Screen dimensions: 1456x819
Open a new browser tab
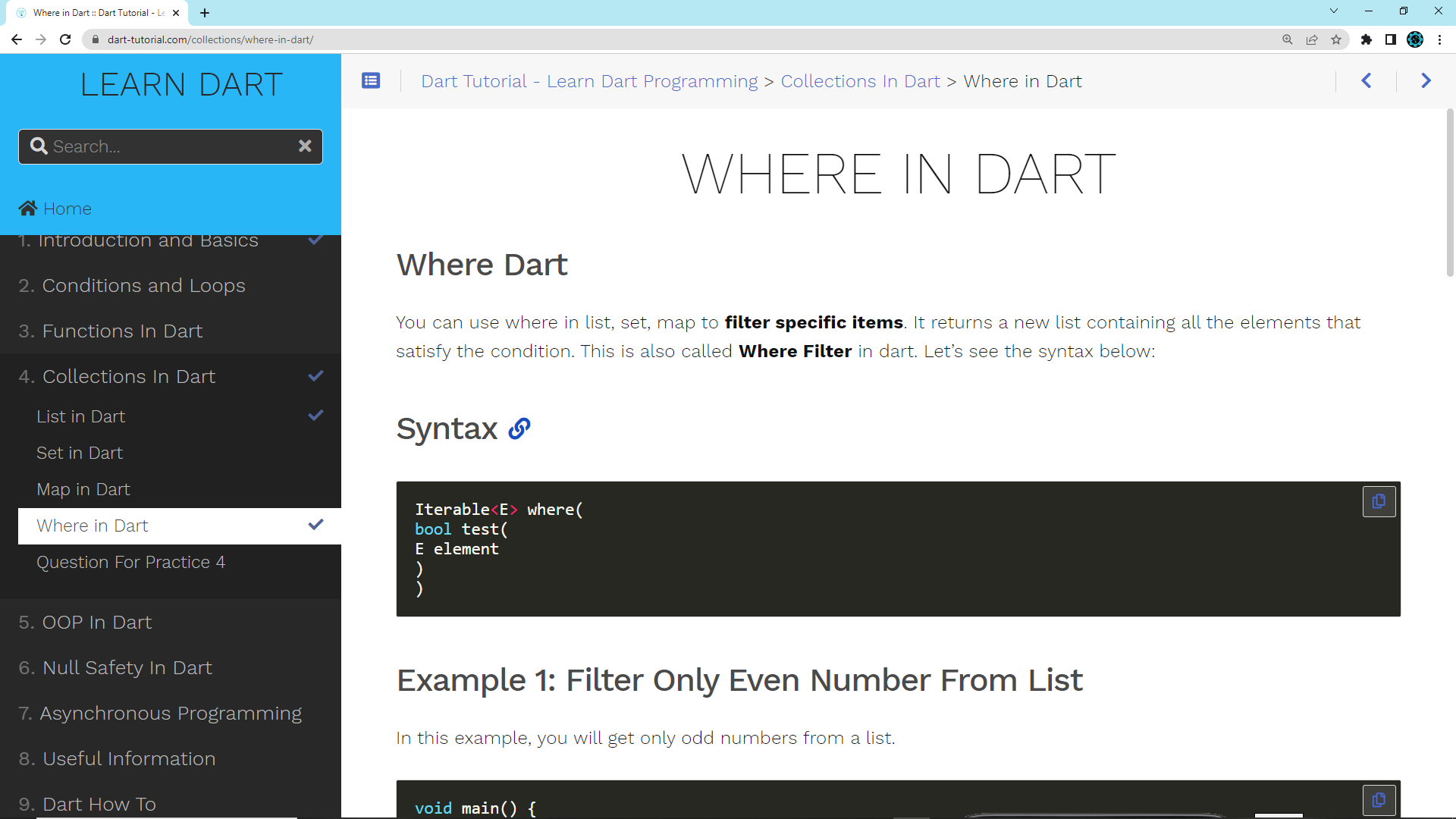point(205,13)
